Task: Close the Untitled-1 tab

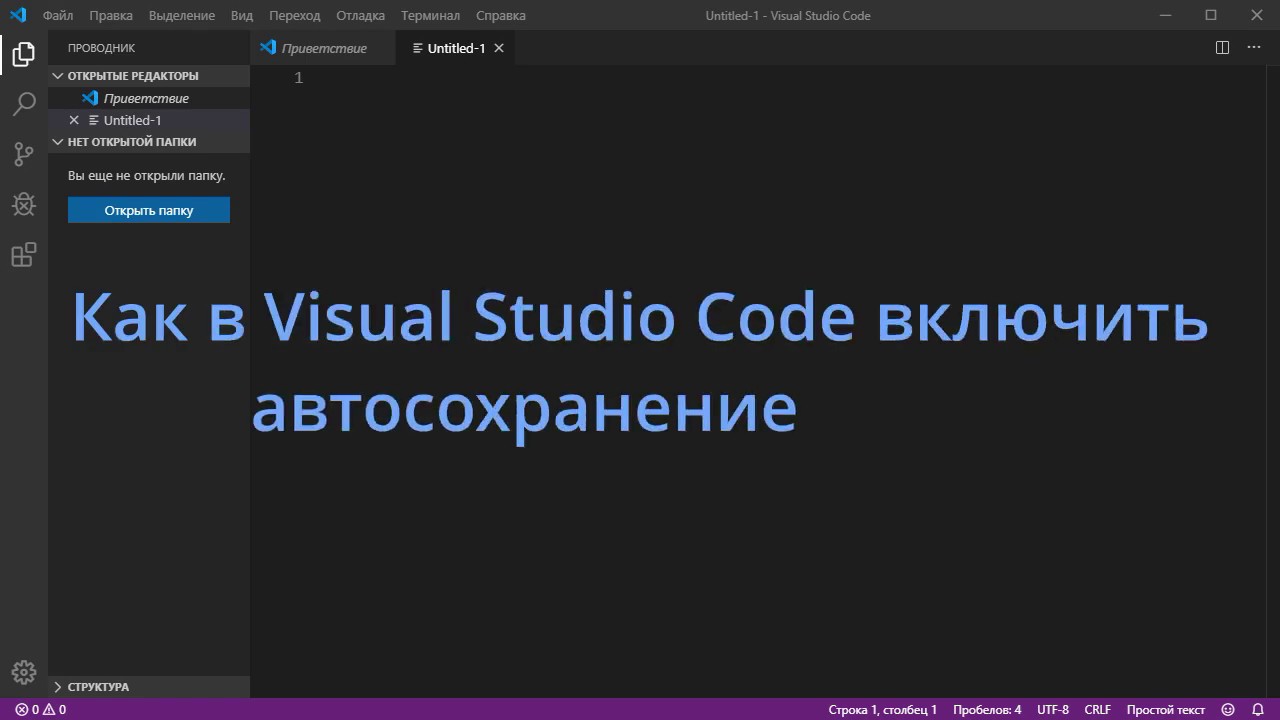Action: pos(499,48)
